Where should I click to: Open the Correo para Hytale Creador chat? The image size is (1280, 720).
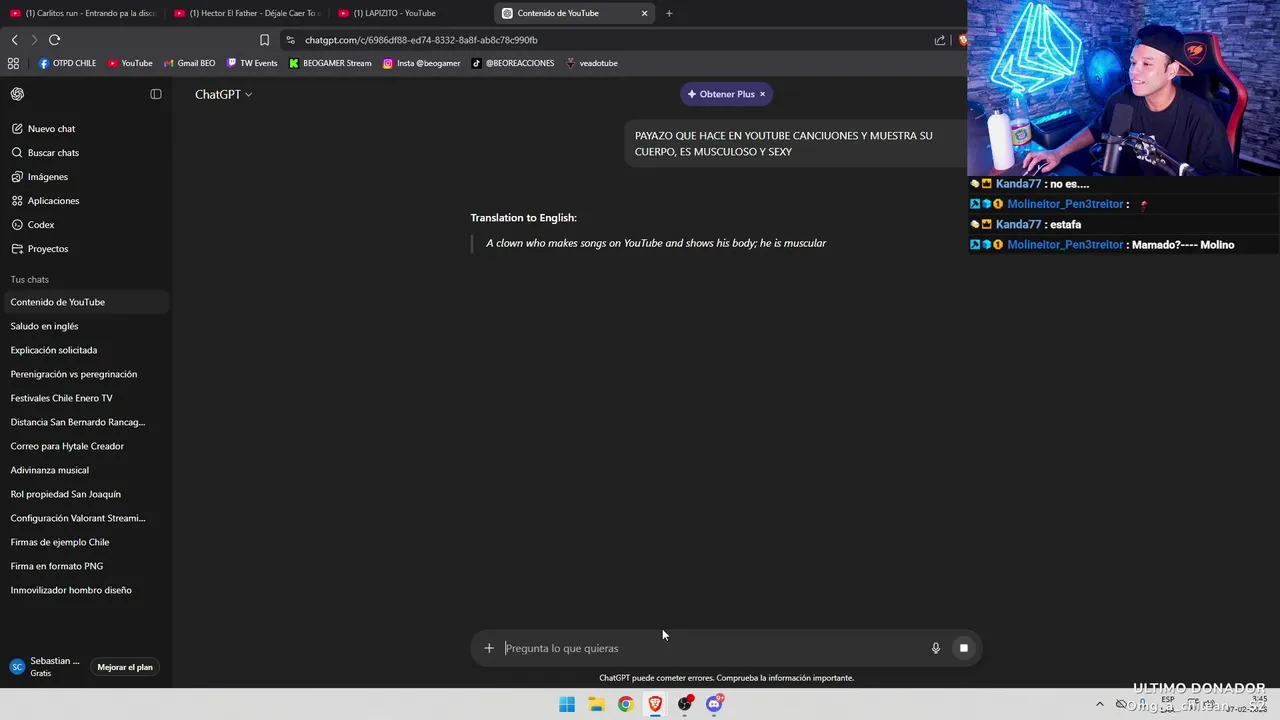[85, 446]
